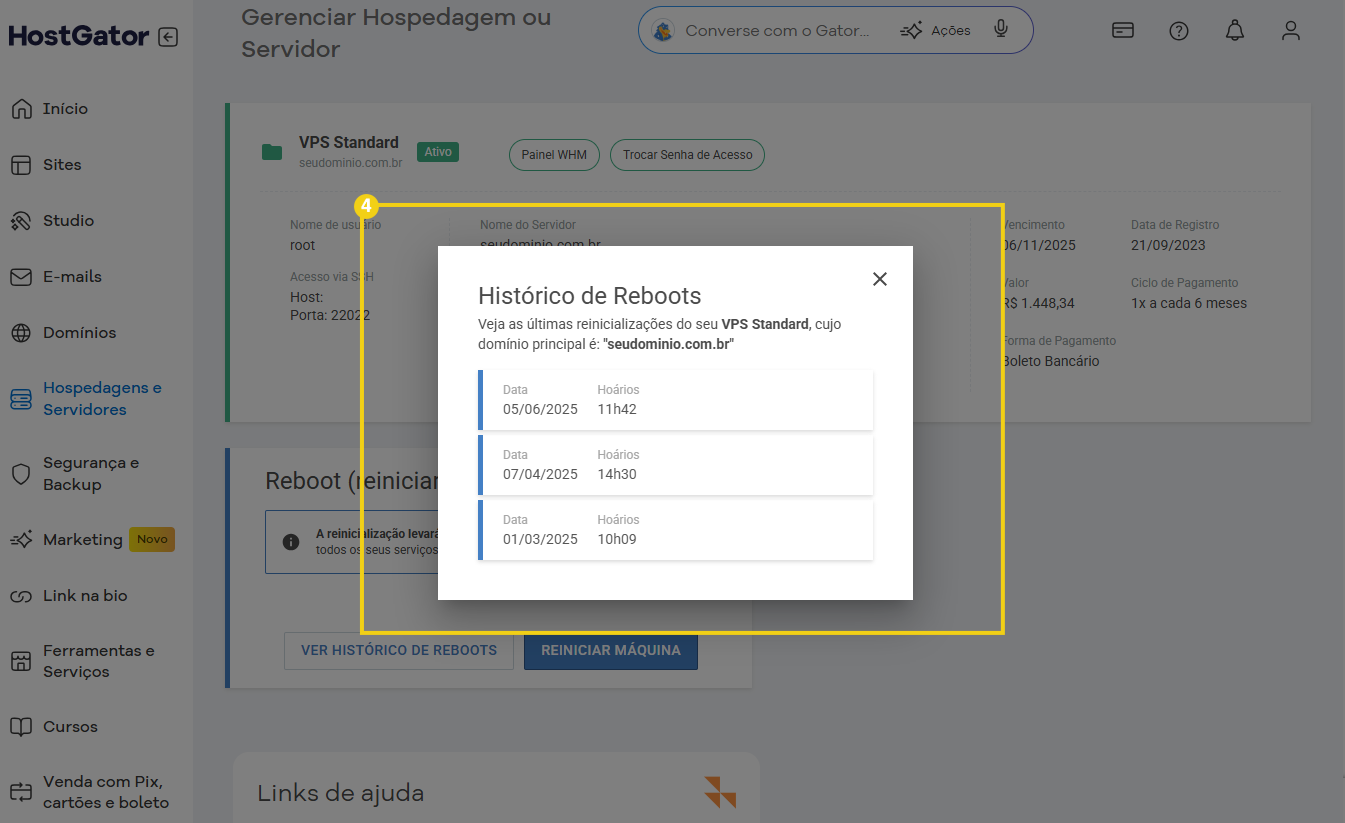Image resolution: width=1345 pixels, height=823 pixels.
Task: Click the Segurança e Backup shield icon
Action: (21, 474)
